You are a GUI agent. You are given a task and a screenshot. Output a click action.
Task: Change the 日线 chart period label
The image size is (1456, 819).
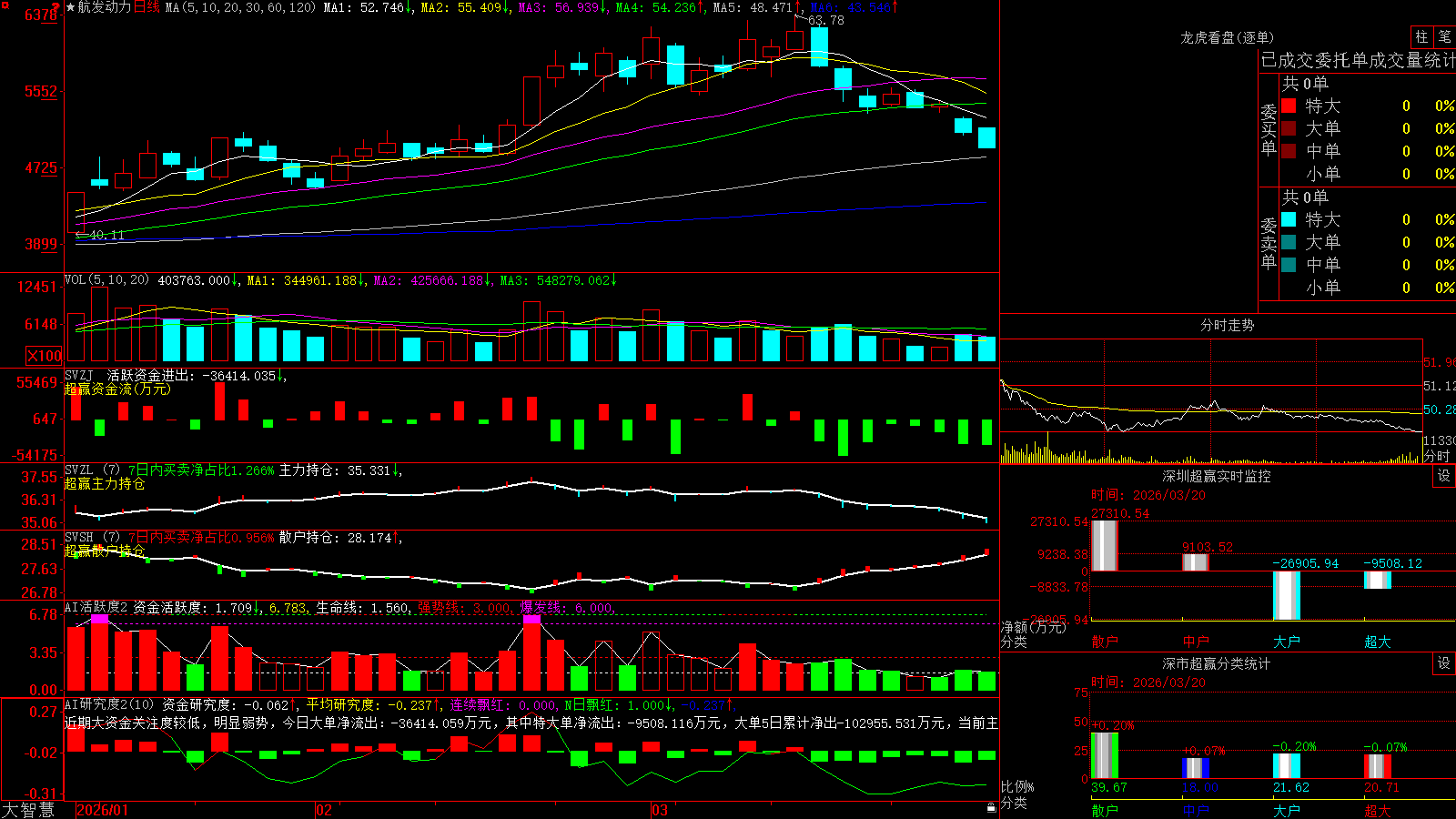[x=147, y=7]
